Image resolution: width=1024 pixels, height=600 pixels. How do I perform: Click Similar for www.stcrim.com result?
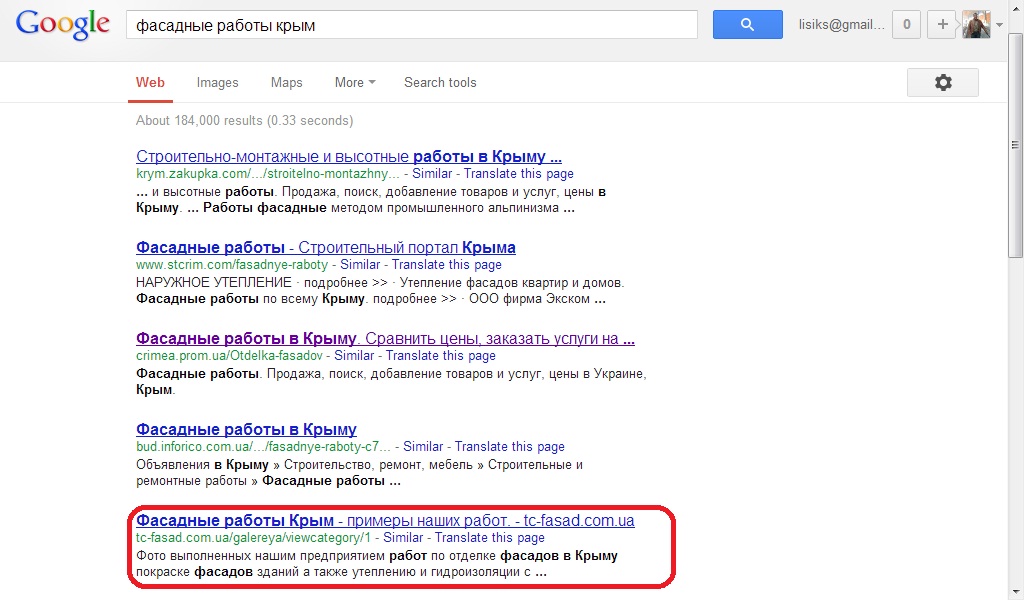coord(360,264)
